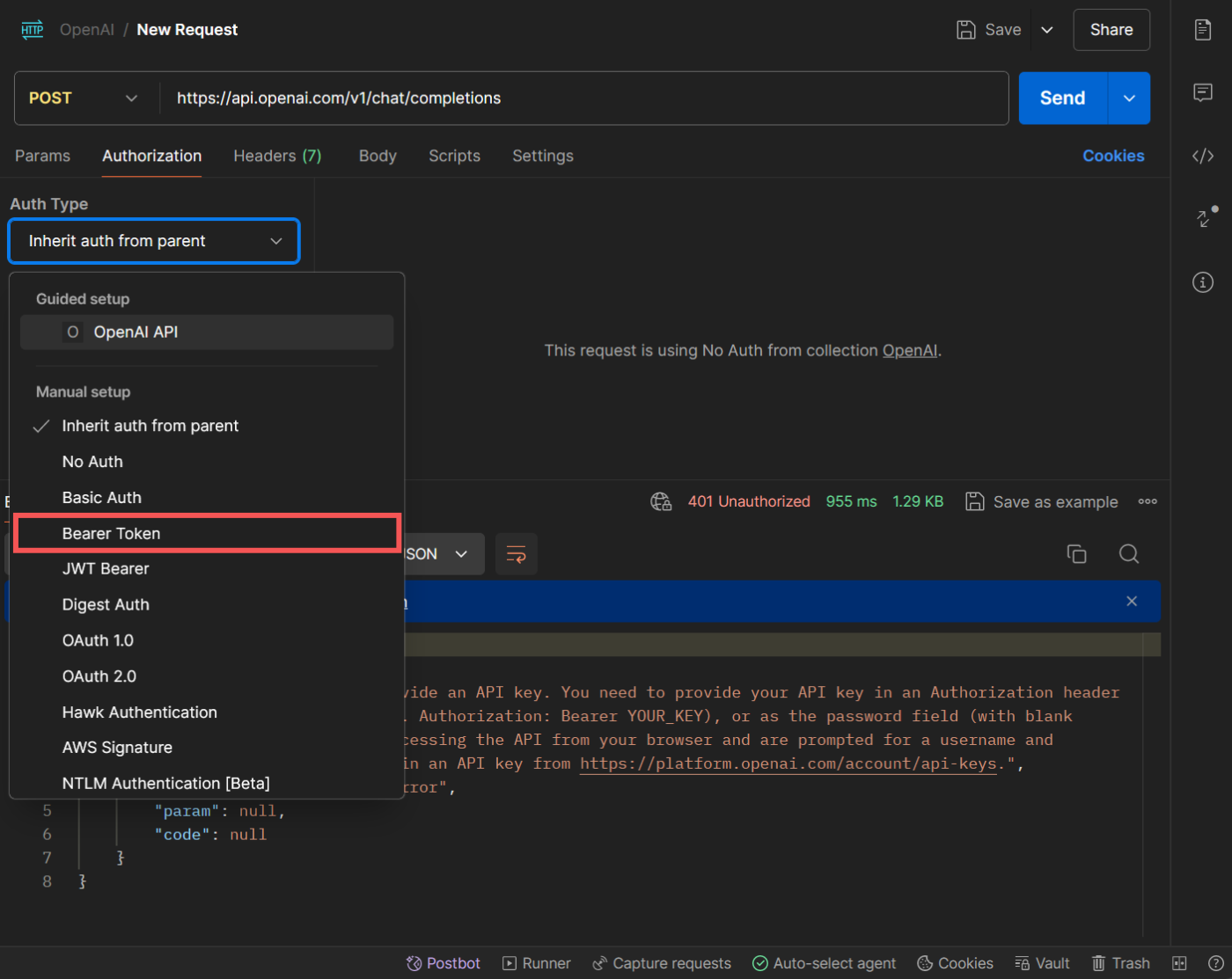
Task: Open the comments panel icon
Action: [x=1203, y=92]
